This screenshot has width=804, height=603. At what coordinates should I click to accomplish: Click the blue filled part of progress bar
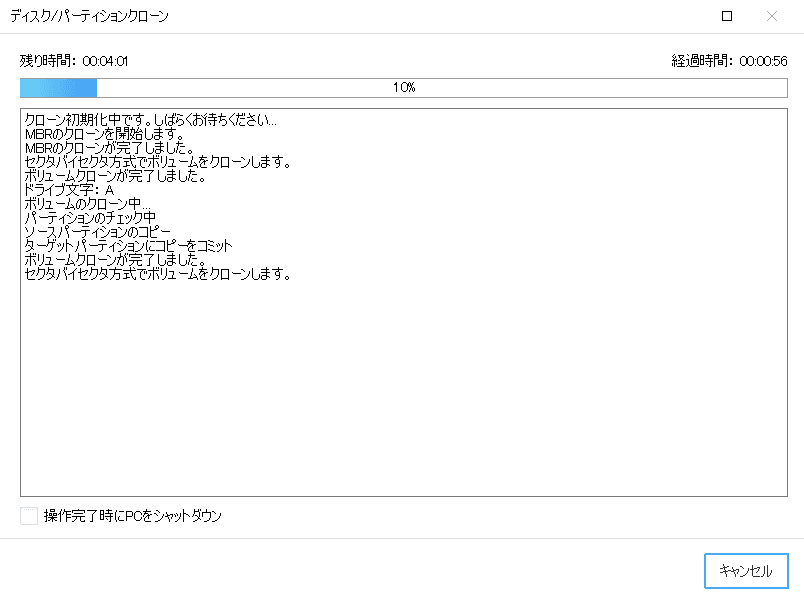[x=58, y=88]
